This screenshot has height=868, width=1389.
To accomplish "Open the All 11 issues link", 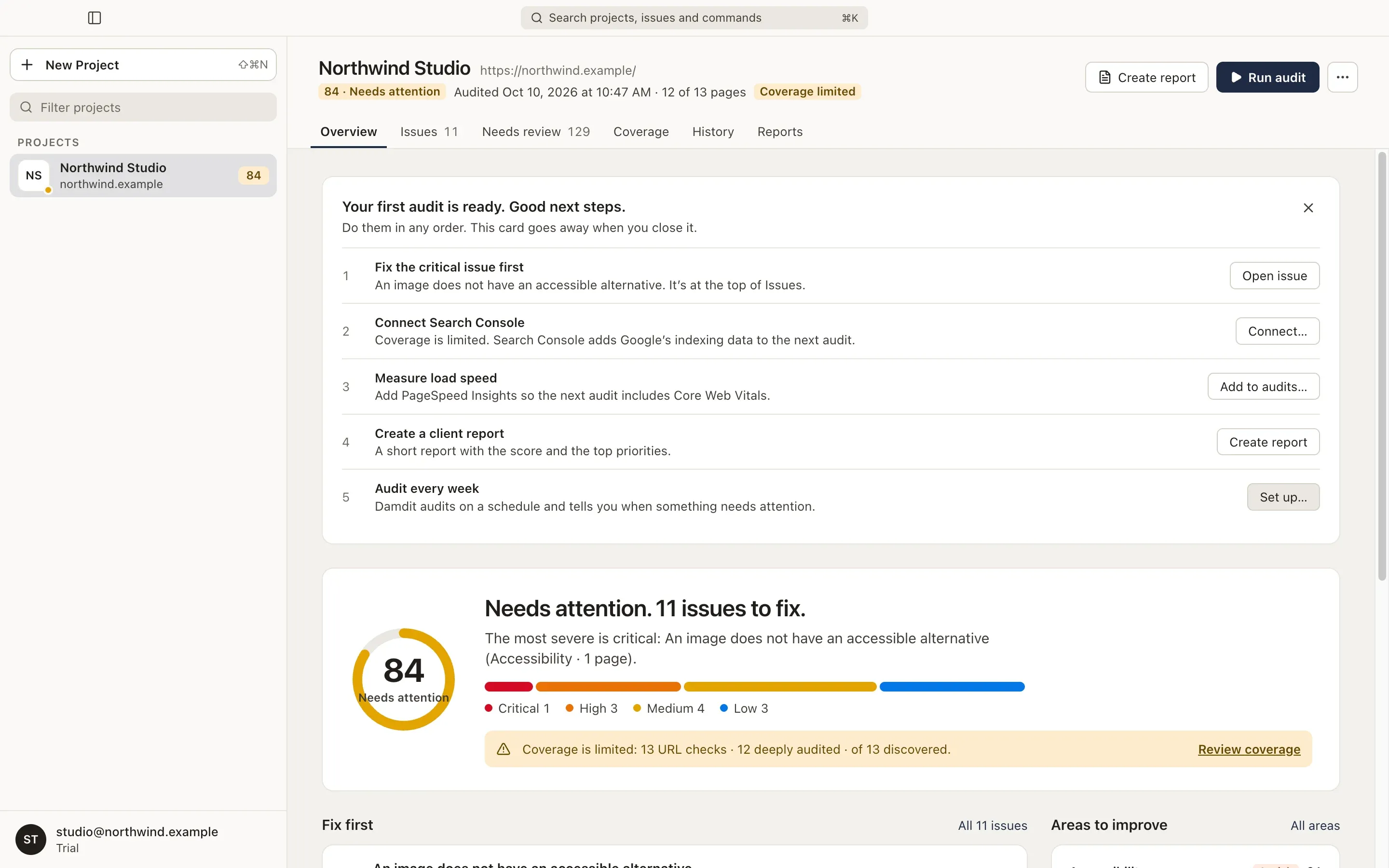I will coord(993,826).
